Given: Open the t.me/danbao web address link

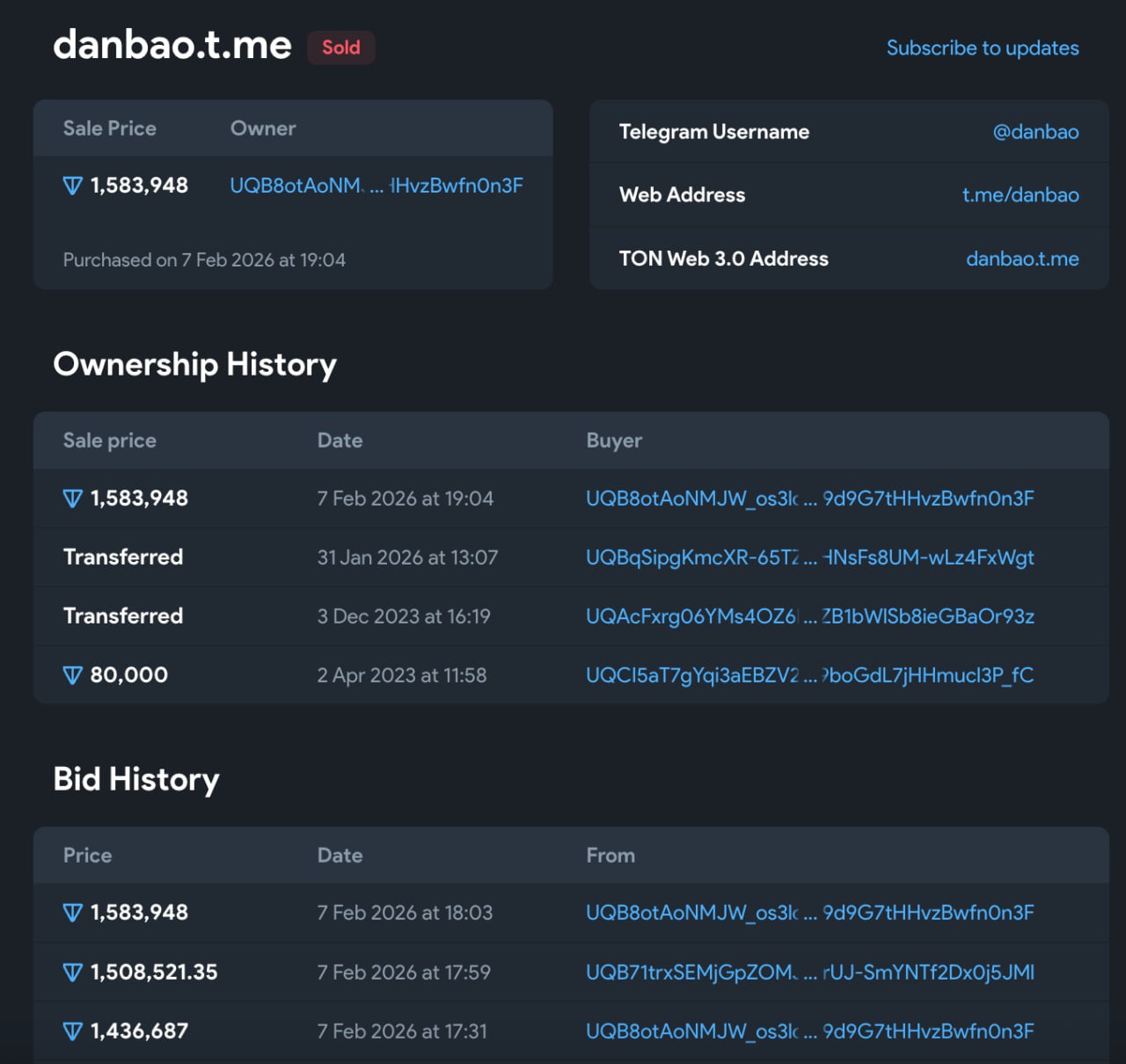Looking at the screenshot, I should click(x=1020, y=194).
